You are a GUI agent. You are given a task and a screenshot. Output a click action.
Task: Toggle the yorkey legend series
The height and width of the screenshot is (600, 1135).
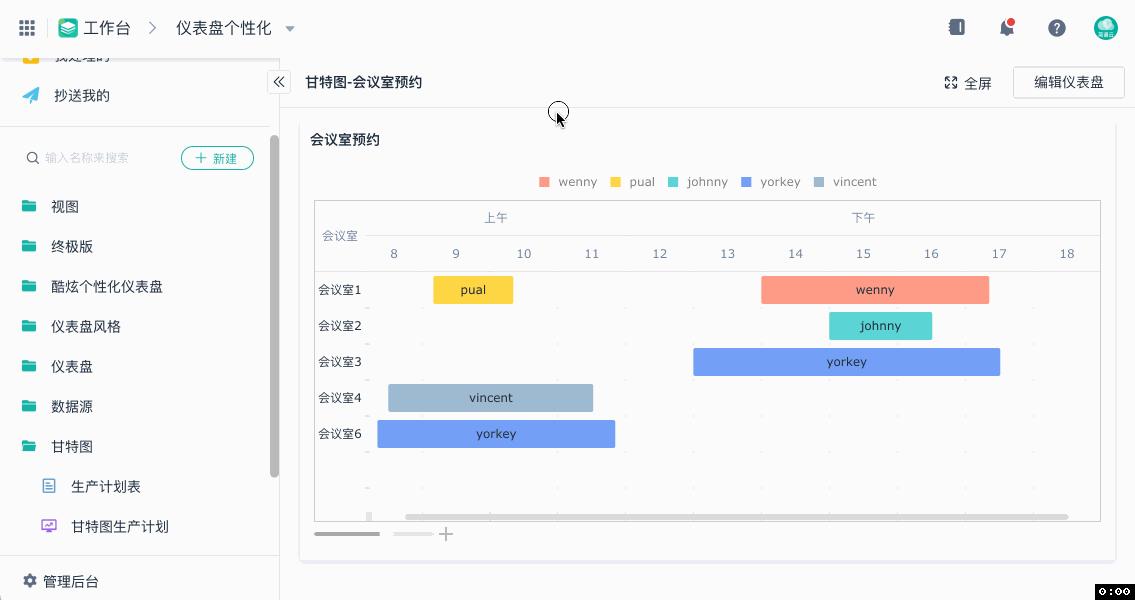pyautogui.click(x=771, y=182)
